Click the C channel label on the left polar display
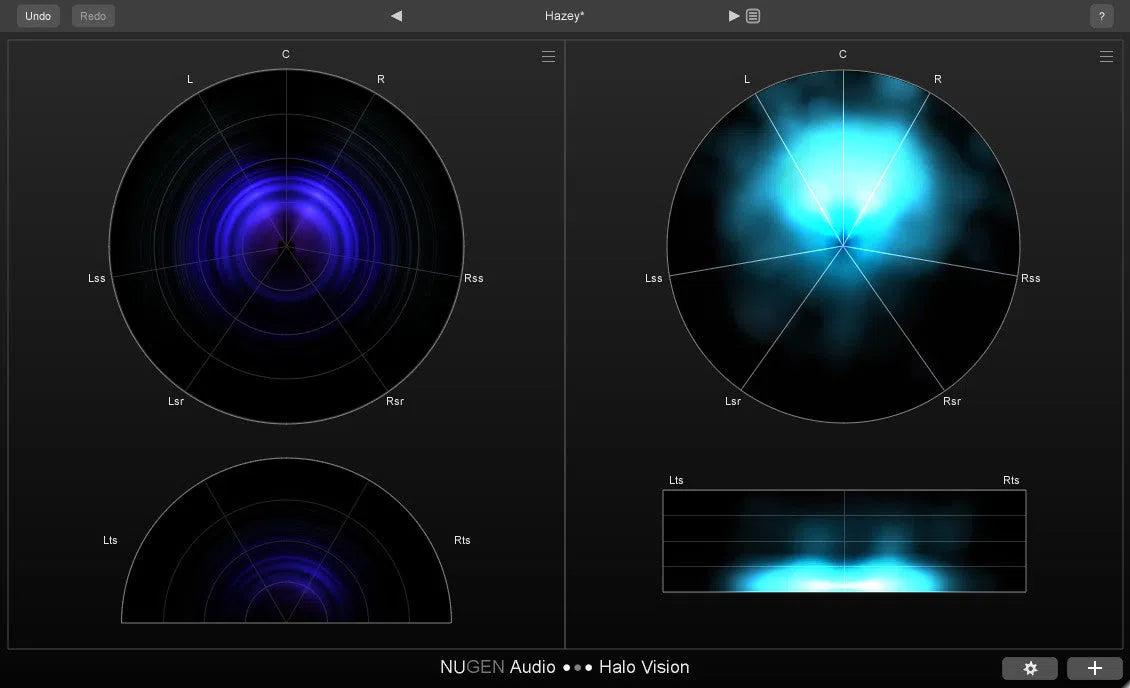This screenshot has width=1130, height=688. tap(285, 54)
